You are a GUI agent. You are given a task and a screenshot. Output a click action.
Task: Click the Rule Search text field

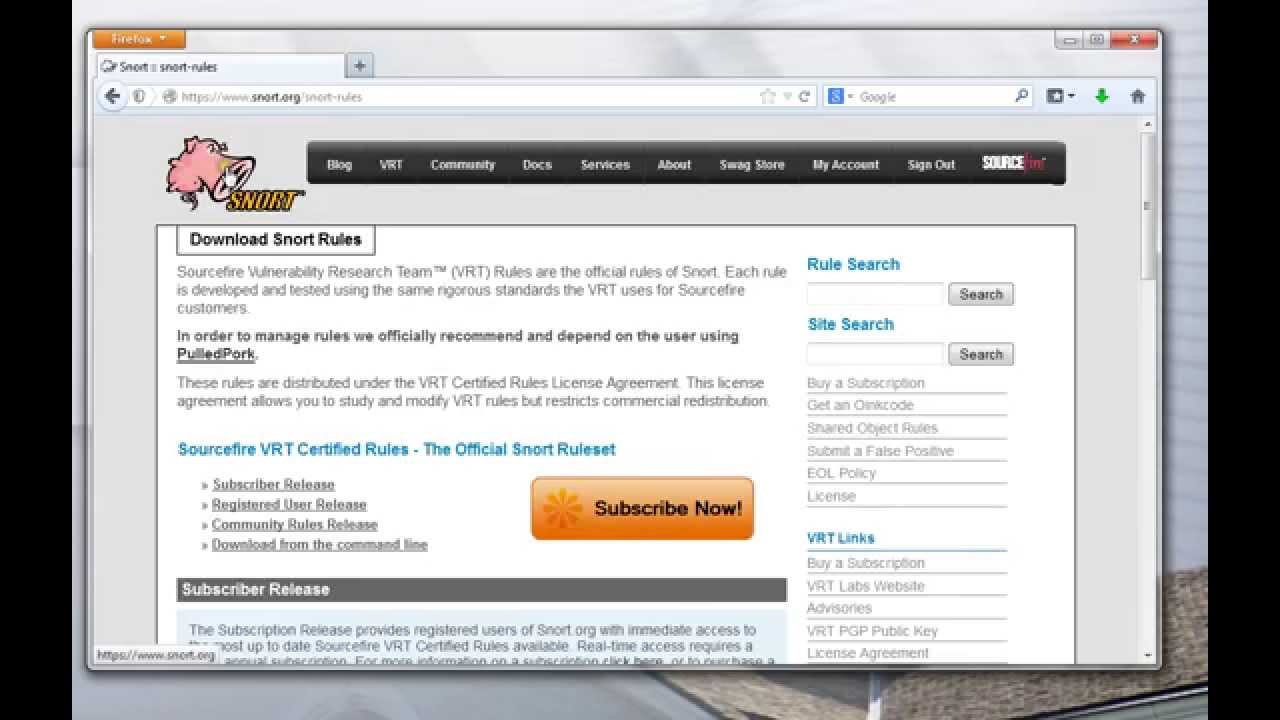point(875,294)
